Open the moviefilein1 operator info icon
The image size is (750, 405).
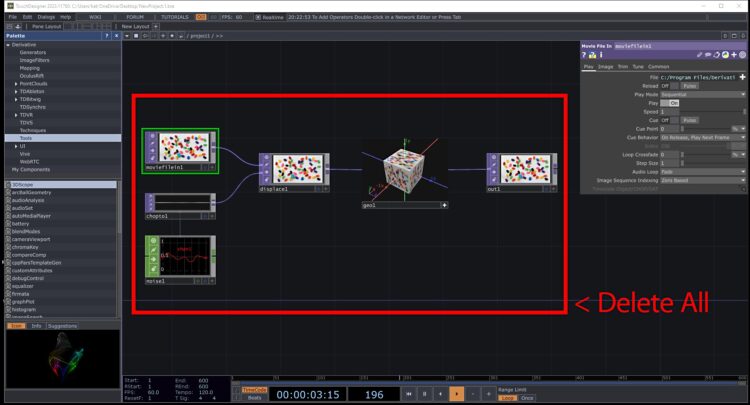point(601,55)
